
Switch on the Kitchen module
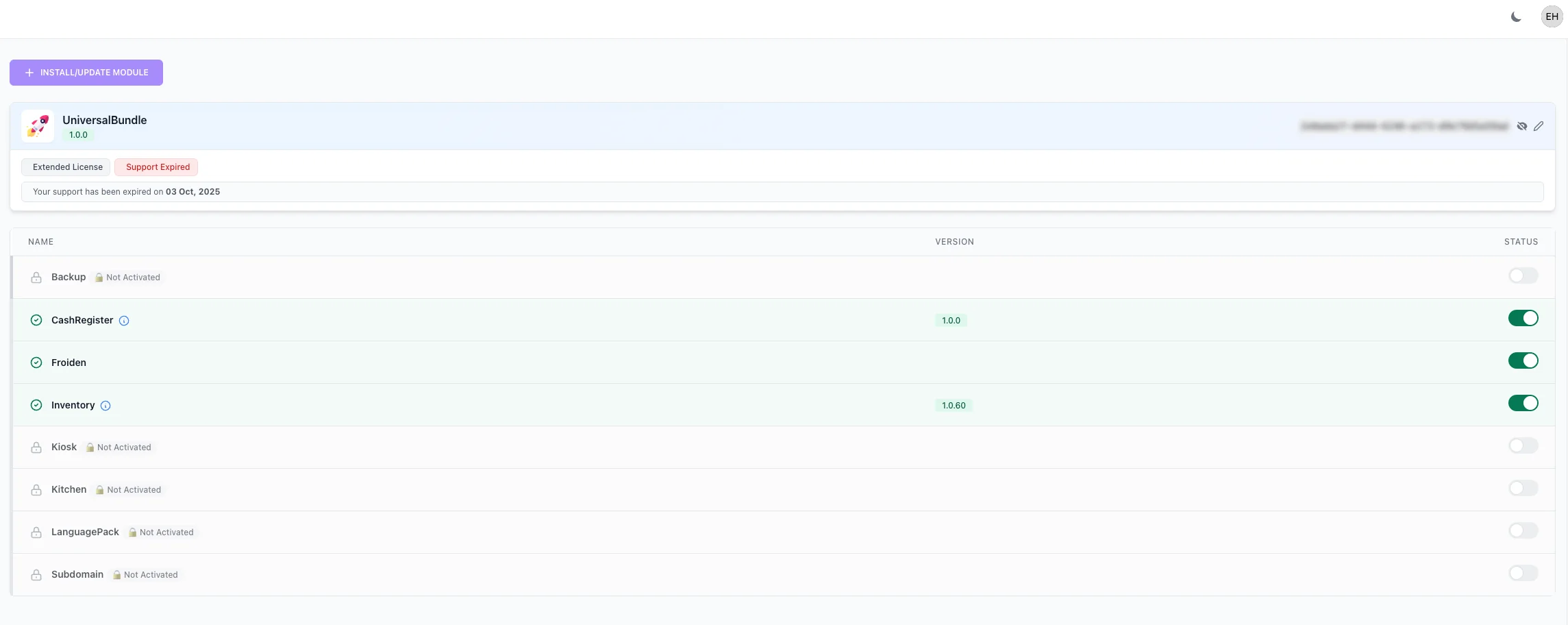point(1523,488)
